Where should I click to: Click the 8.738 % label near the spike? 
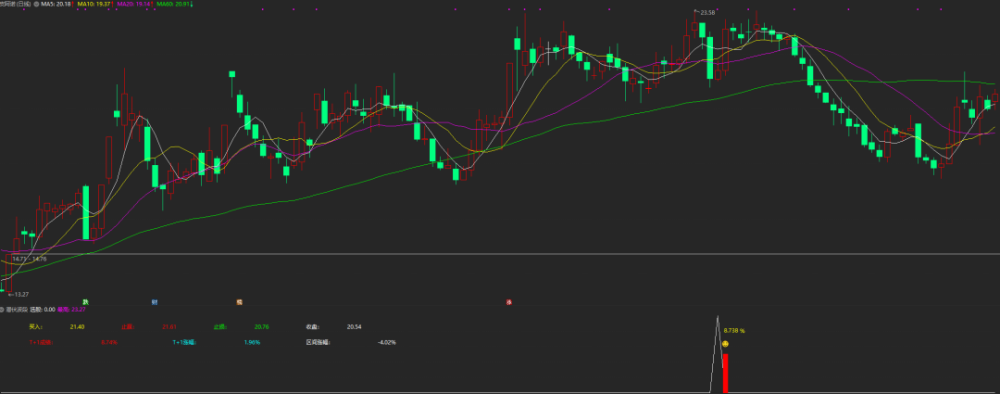pyautogui.click(x=734, y=331)
